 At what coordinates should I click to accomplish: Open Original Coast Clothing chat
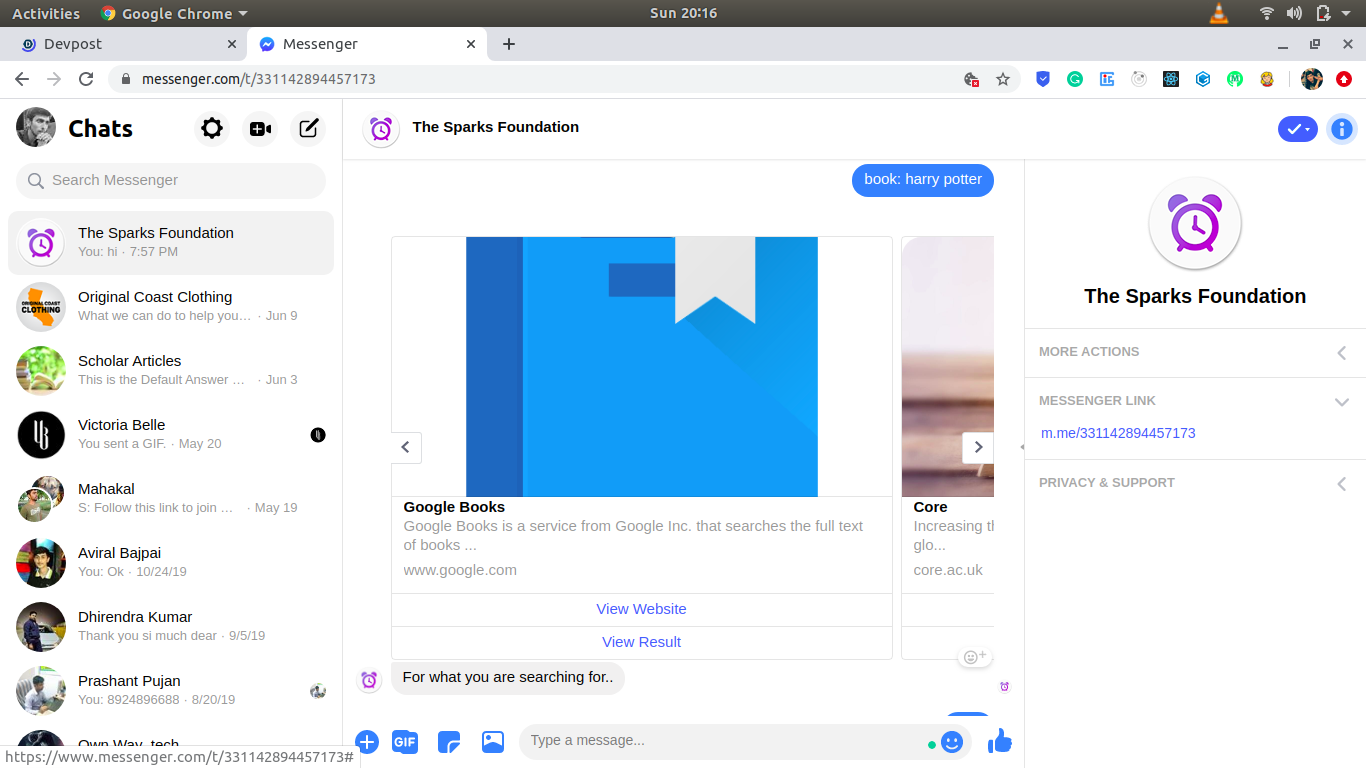coord(171,306)
